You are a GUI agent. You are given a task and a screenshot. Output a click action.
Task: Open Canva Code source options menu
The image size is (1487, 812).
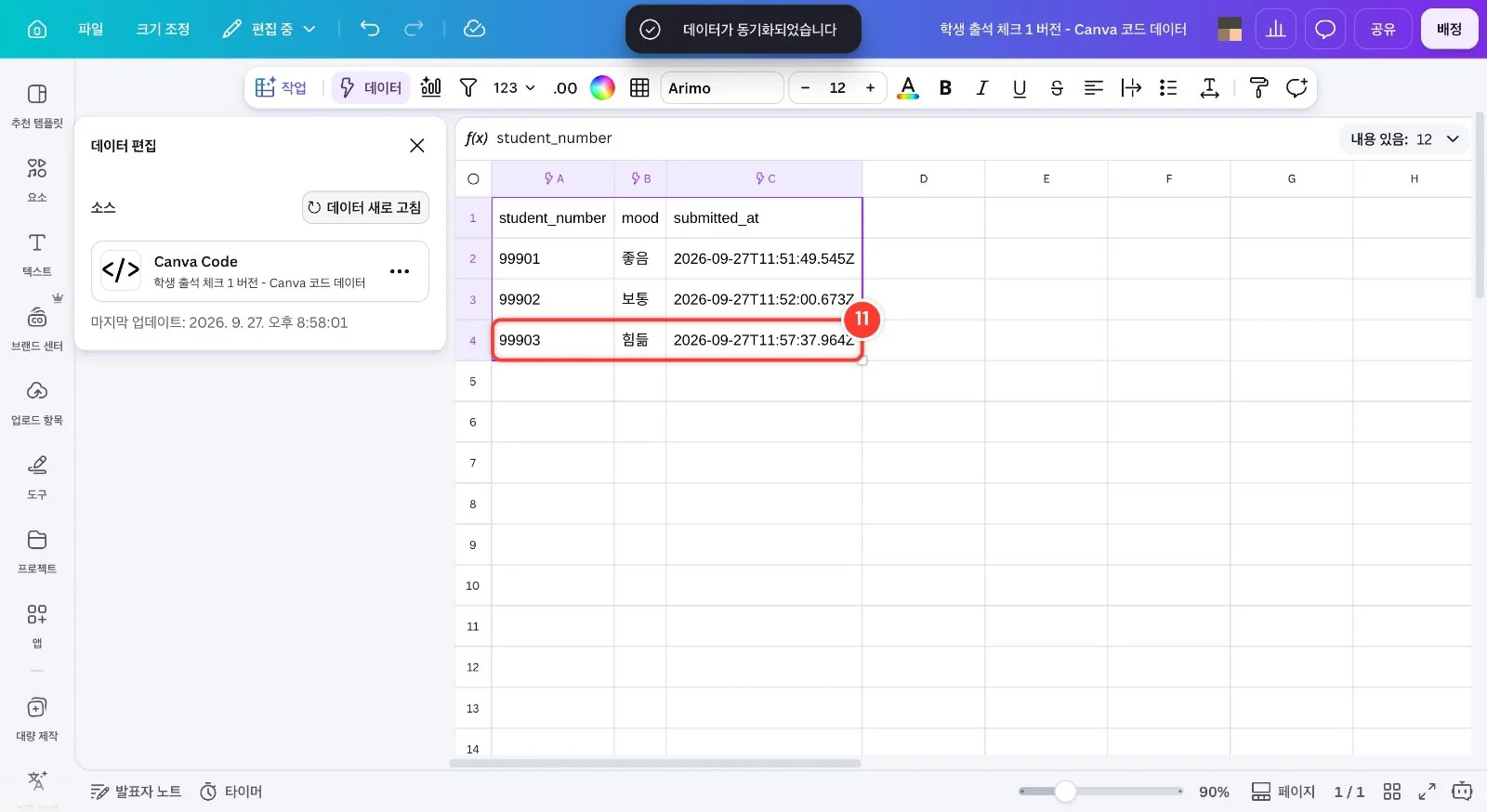(400, 271)
